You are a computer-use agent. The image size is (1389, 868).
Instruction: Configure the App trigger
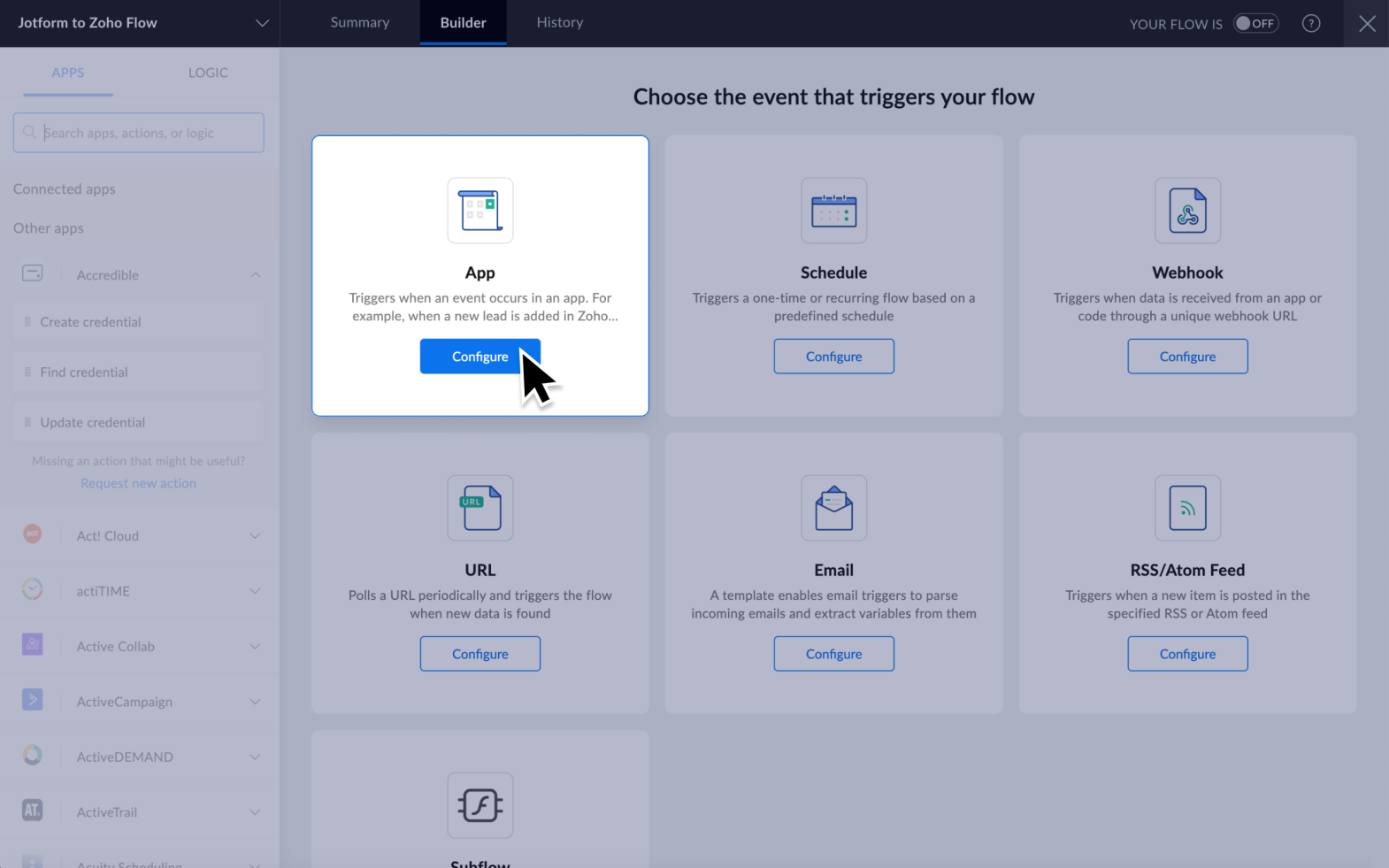[480, 357]
